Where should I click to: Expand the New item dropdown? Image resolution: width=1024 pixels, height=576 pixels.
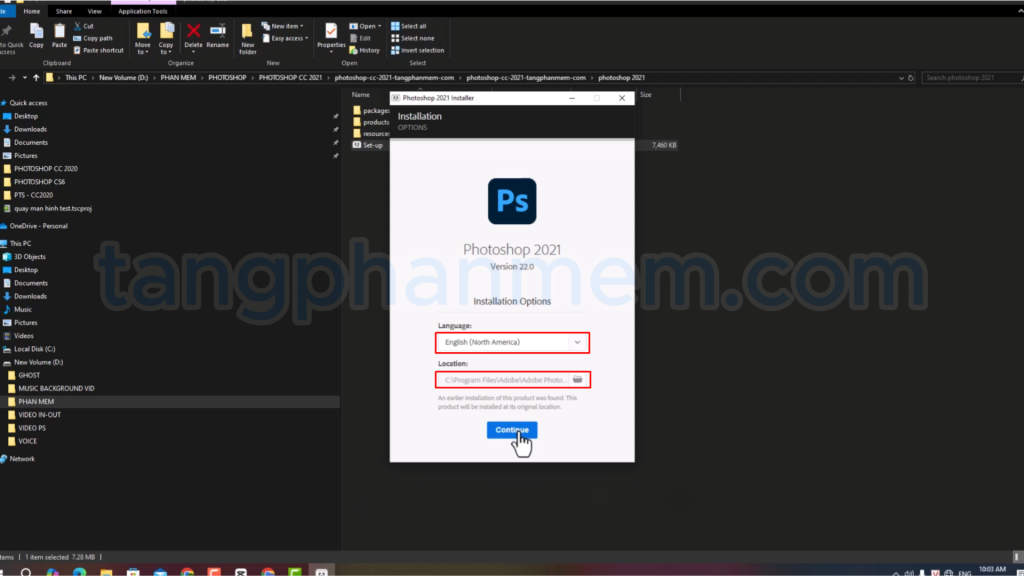286,26
